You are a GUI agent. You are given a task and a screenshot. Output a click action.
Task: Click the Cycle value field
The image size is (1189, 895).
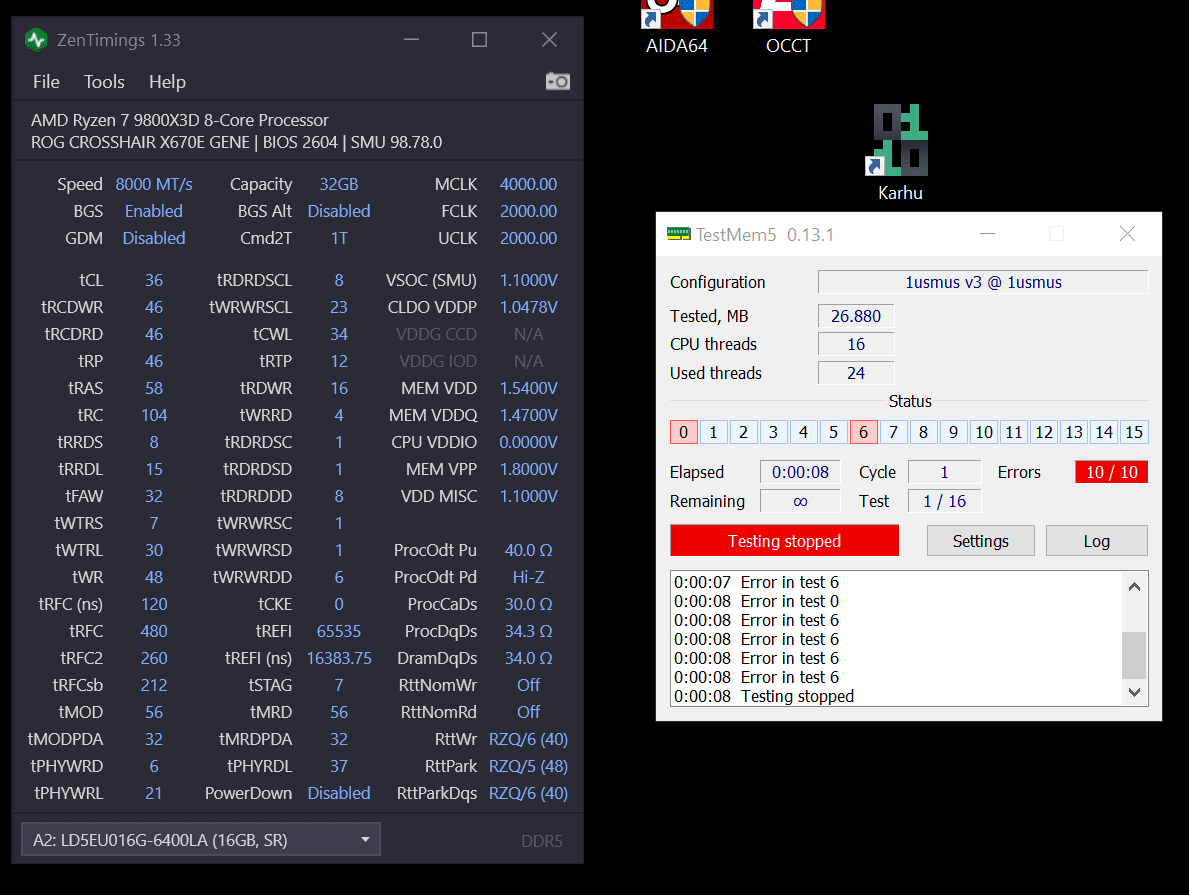944,473
